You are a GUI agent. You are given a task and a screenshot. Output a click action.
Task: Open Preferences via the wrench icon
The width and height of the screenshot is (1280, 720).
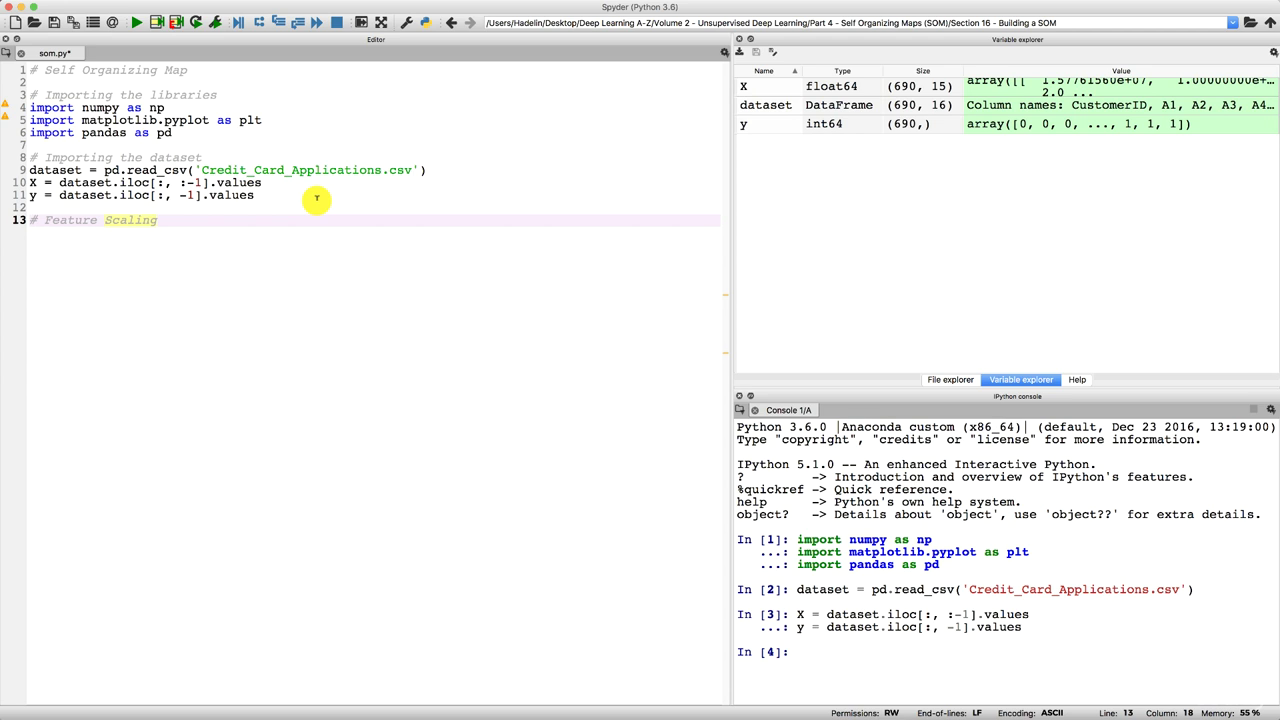(x=406, y=22)
